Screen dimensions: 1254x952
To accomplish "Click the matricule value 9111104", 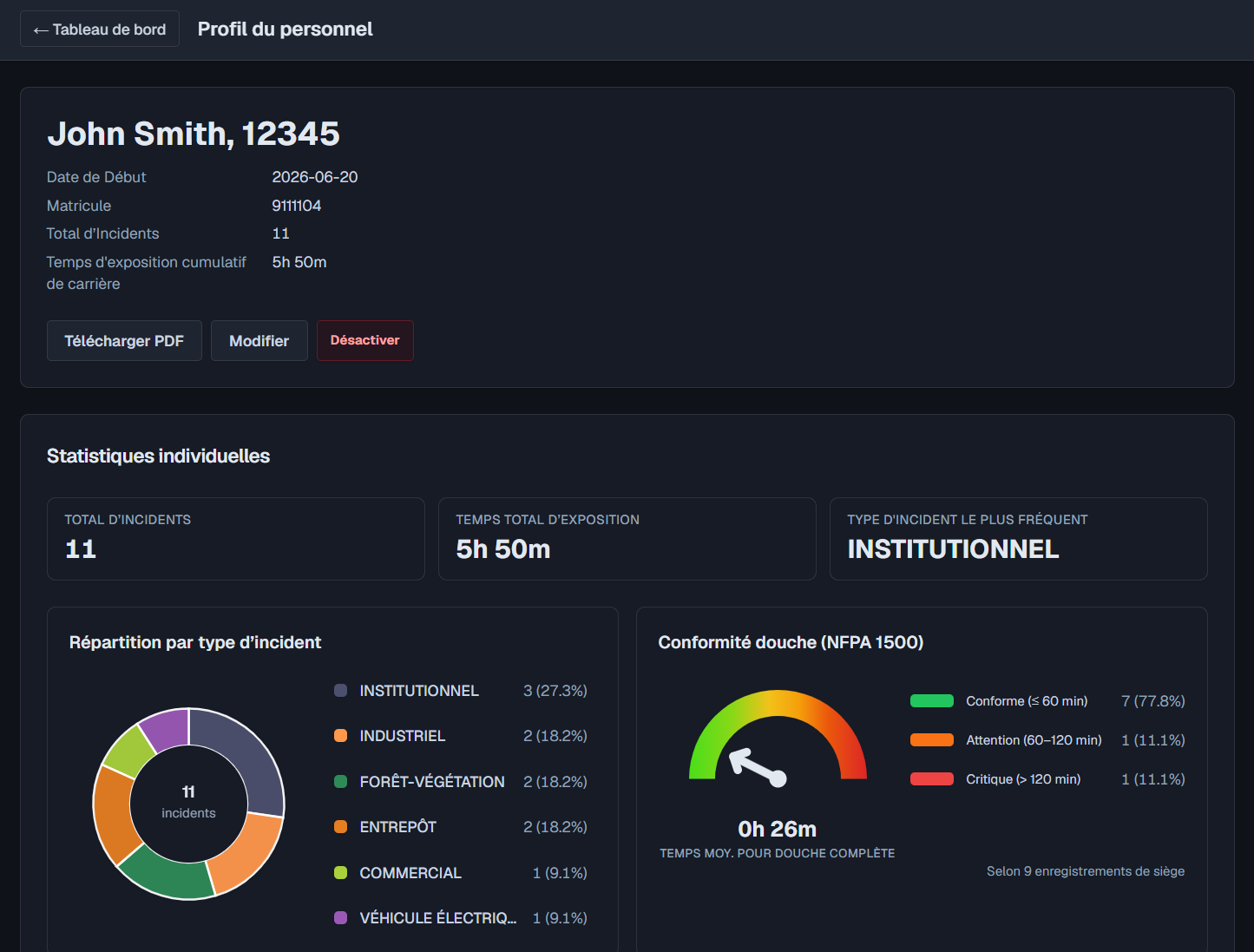I will (297, 206).
